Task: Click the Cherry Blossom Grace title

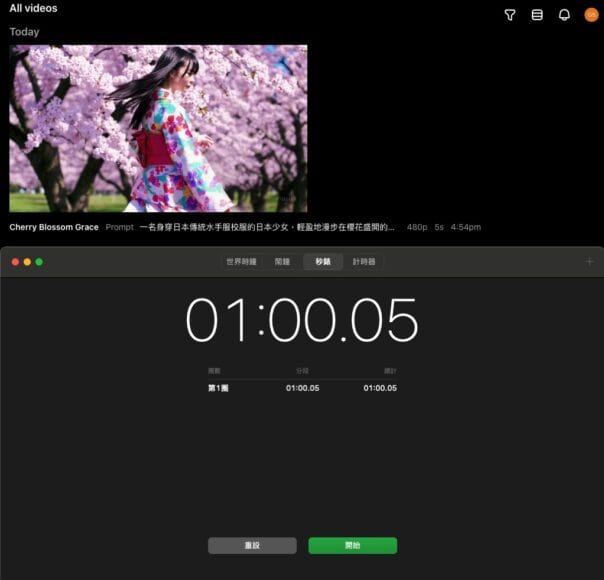Action: coord(54,228)
